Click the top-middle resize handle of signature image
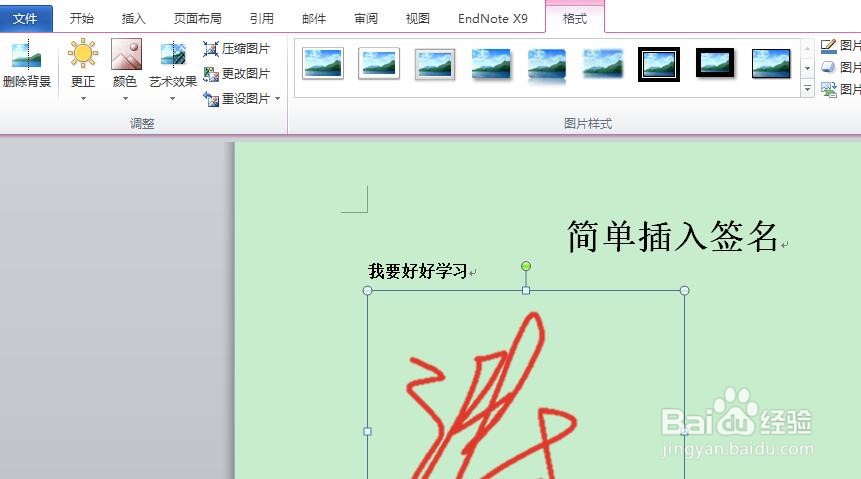 click(x=526, y=291)
